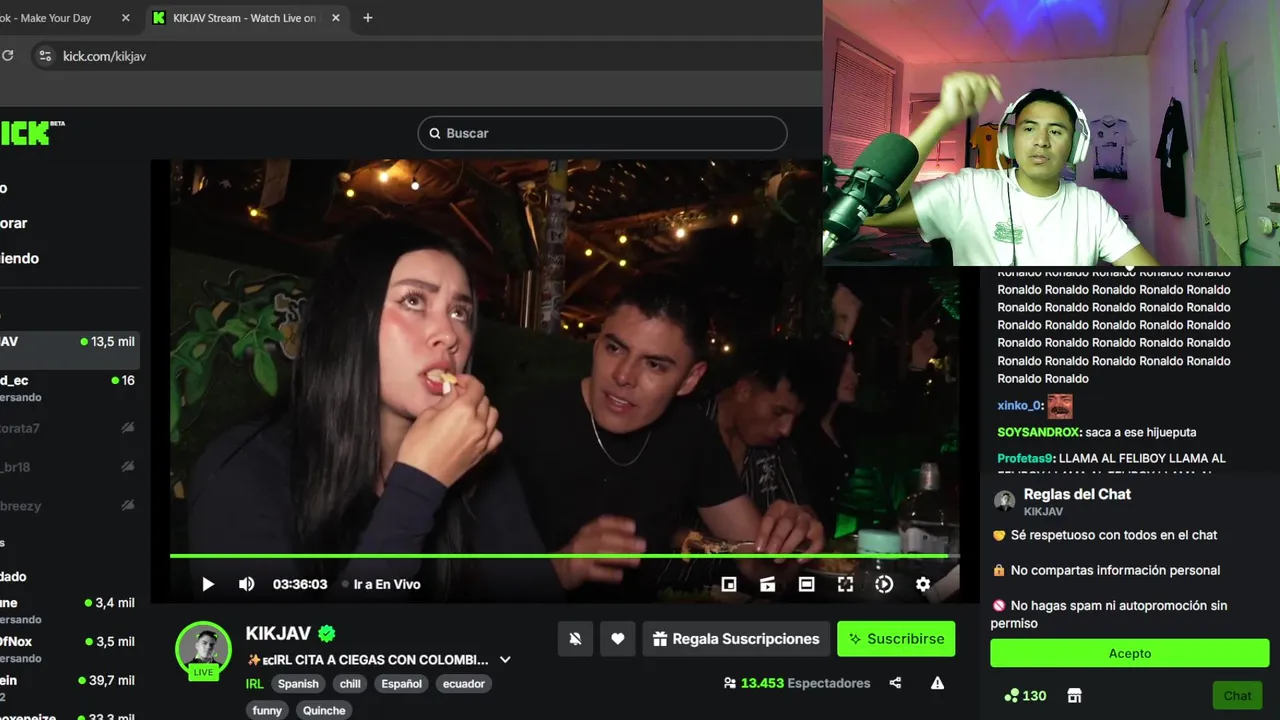
Task: Share the stream
Action: tap(895, 683)
